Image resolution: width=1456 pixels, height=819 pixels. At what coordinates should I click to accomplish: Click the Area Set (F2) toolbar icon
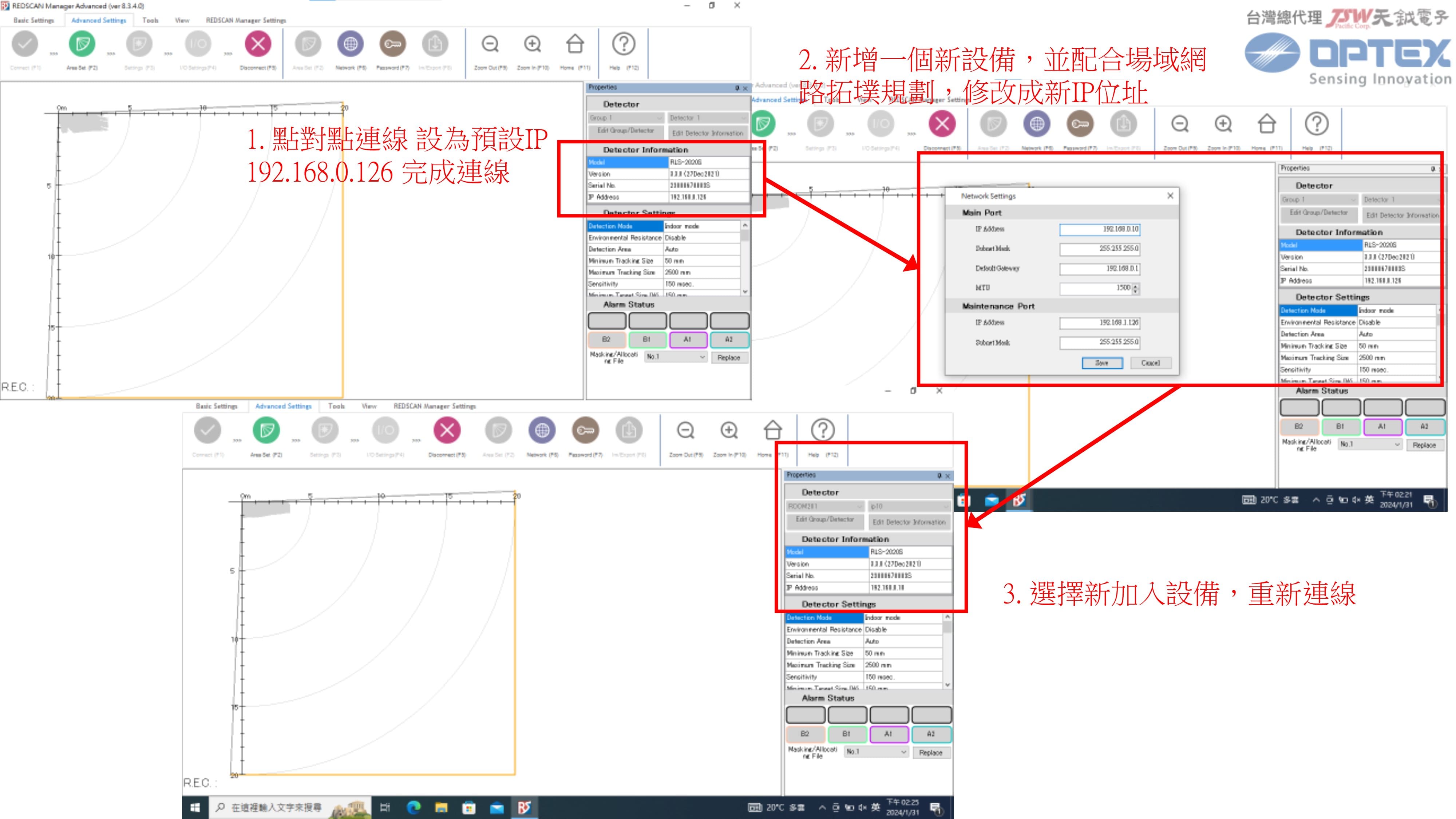tap(82, 44)
